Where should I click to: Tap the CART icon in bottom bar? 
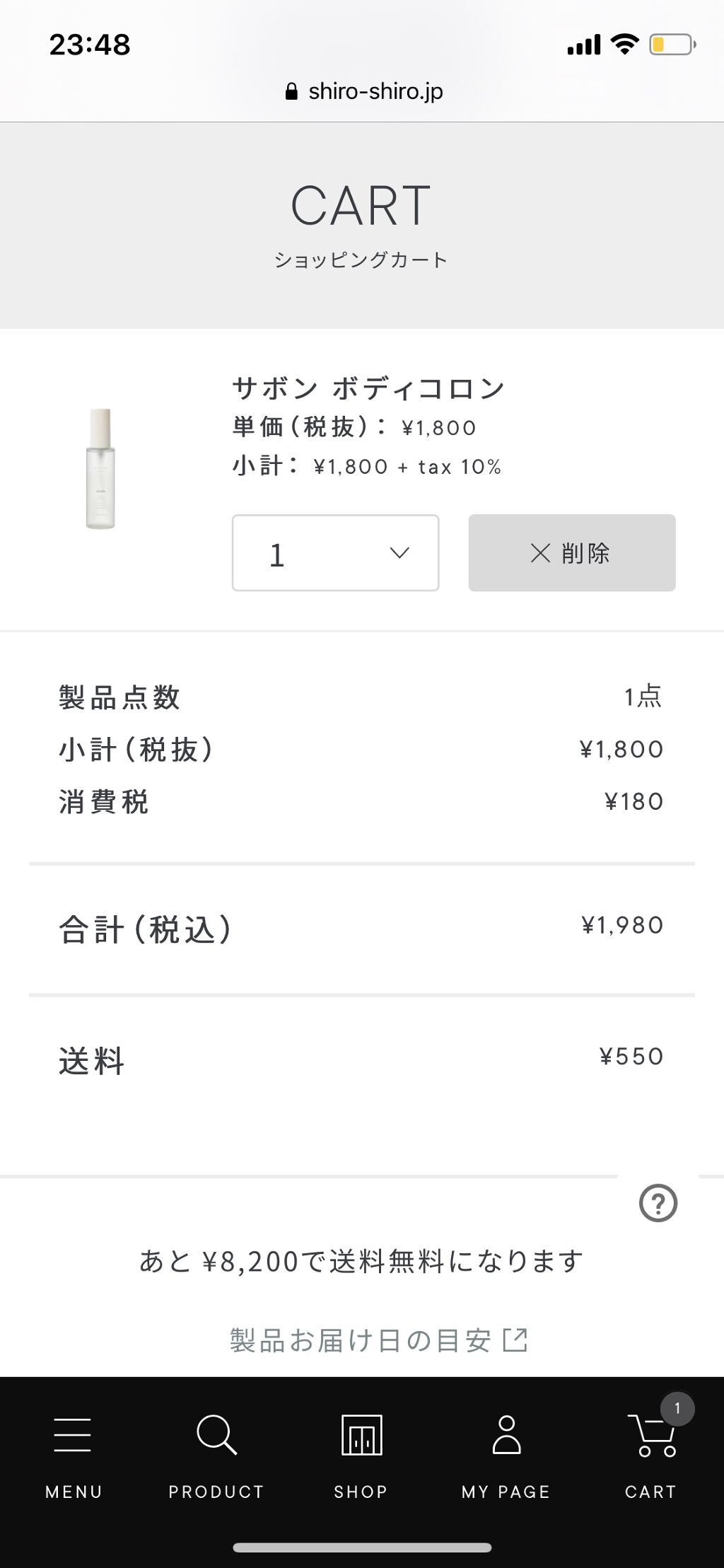point(651,1437)
